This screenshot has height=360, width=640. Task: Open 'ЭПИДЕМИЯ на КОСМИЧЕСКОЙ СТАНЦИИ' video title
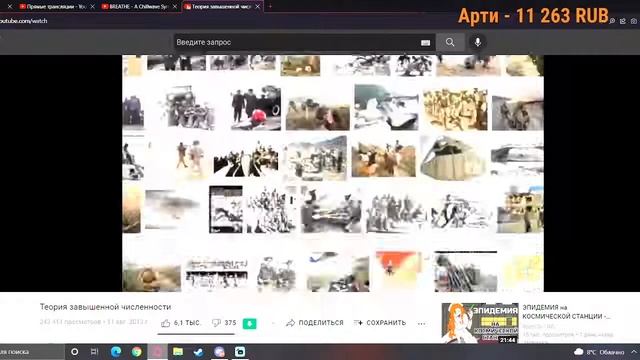[x=567, y=311]
